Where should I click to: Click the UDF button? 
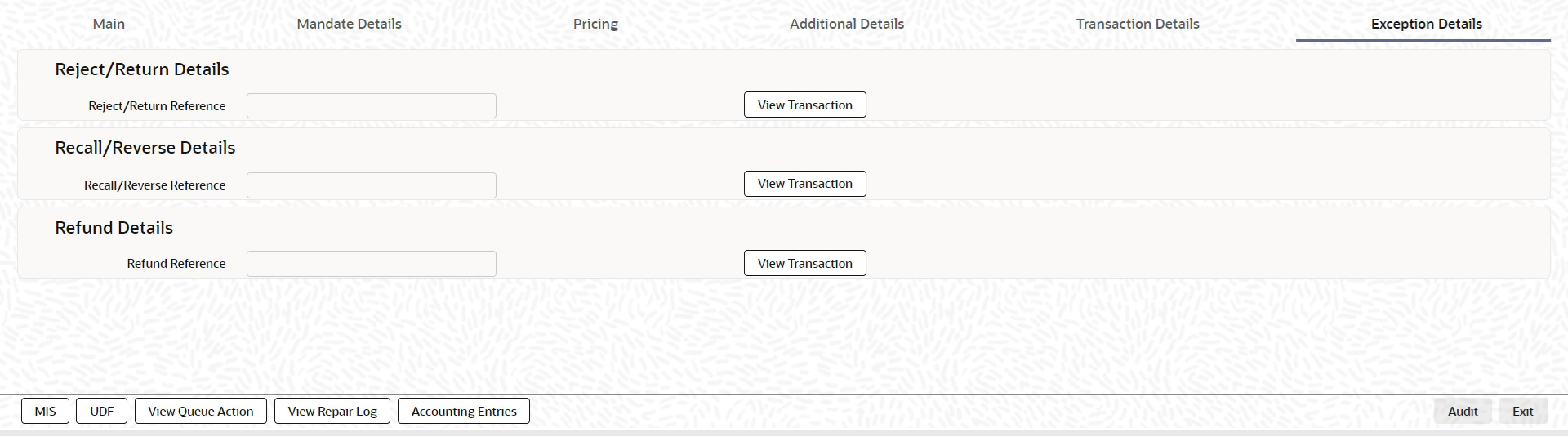[x=101, y=411]
